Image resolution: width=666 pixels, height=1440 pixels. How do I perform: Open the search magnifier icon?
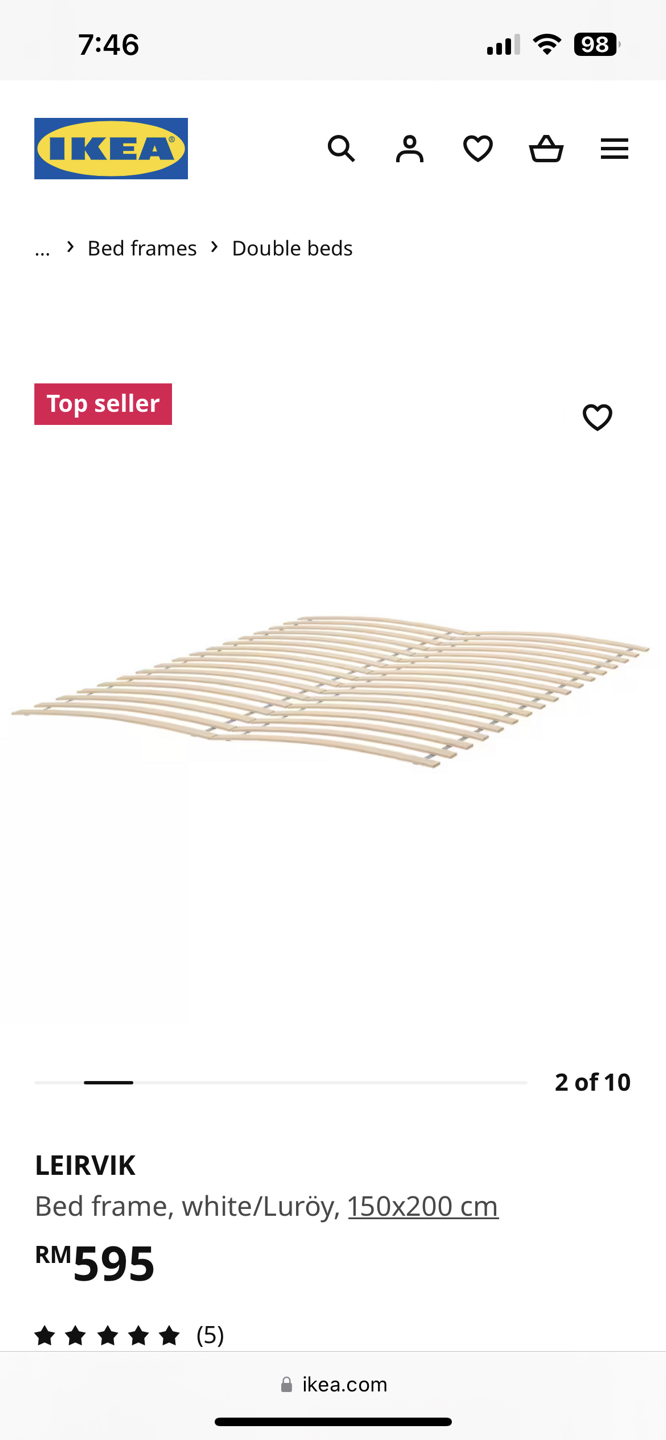point(341,149)
